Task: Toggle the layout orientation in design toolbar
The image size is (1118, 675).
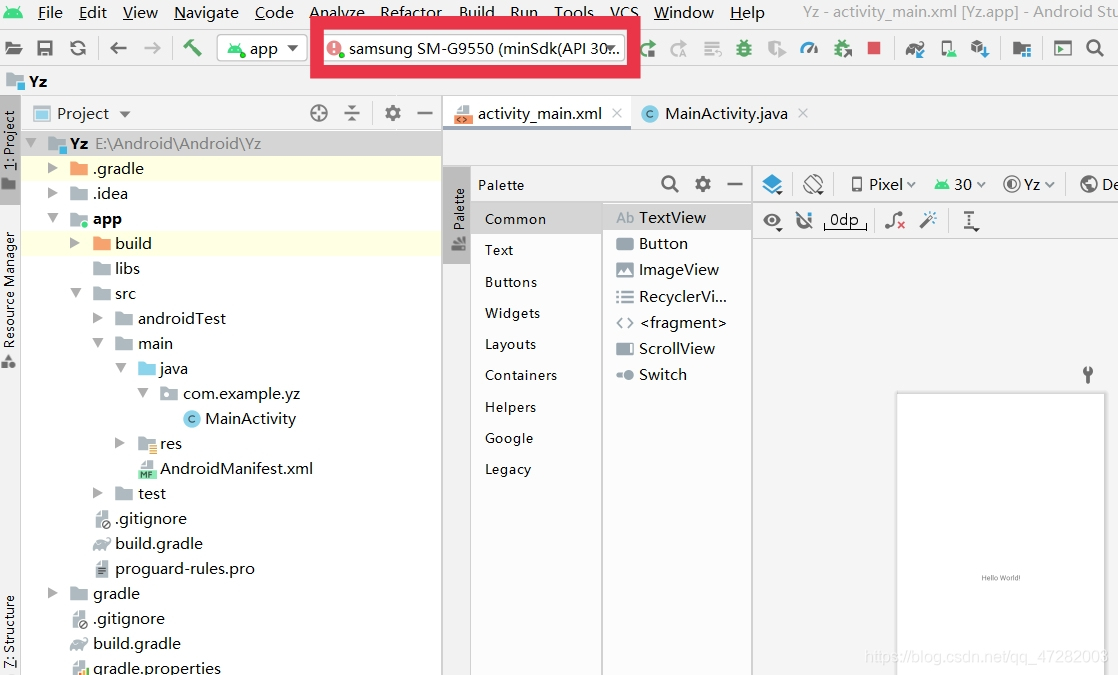Action: click(813, 184)
